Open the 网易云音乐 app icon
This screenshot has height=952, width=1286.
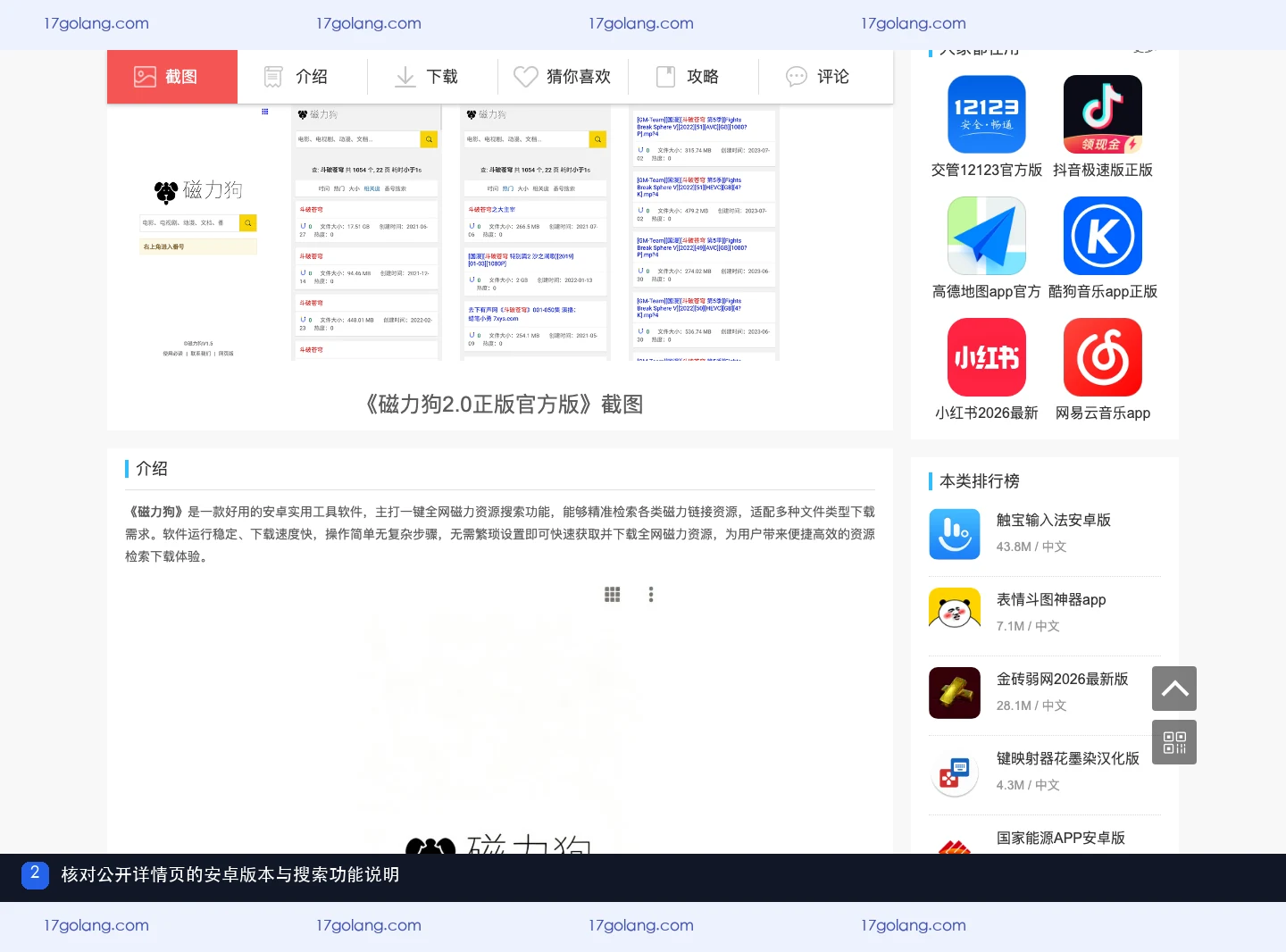coord(1103,357)
